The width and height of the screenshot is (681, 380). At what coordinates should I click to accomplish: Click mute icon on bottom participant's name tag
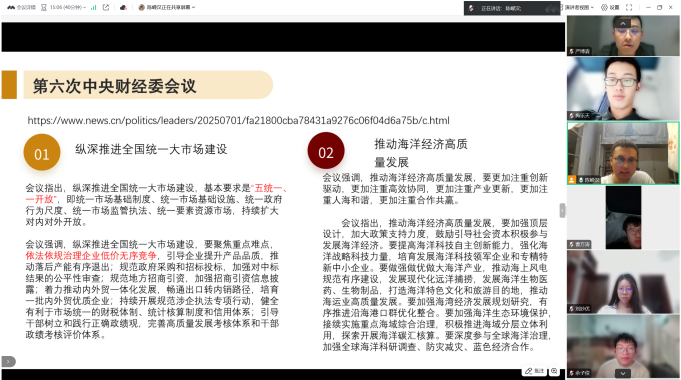pyautogui.click(x=572, y=373)
